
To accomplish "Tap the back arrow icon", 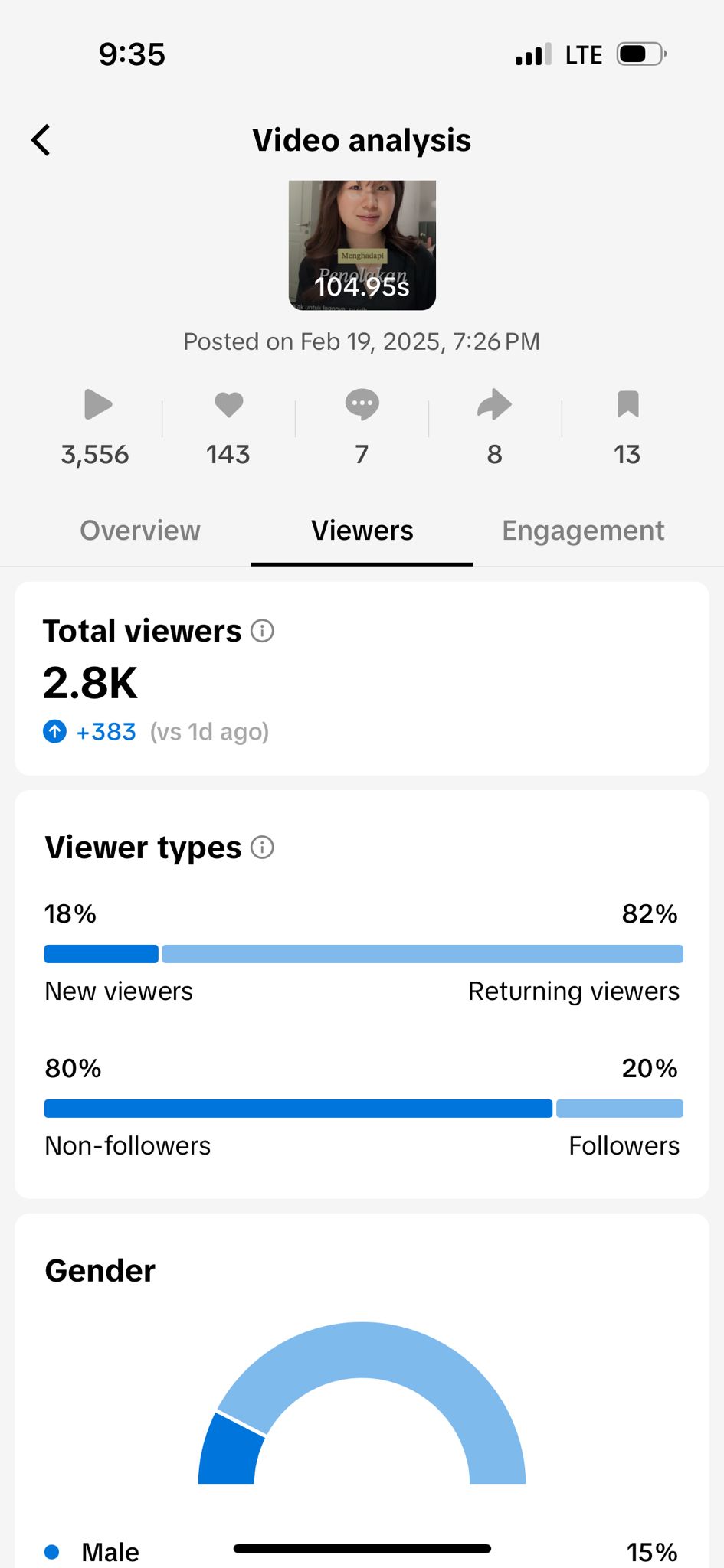I will (x=41, y=140).
